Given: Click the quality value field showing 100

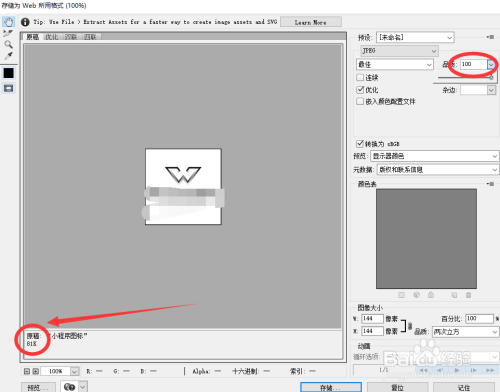Looking at the screenshot, I should tap(474, 64).
